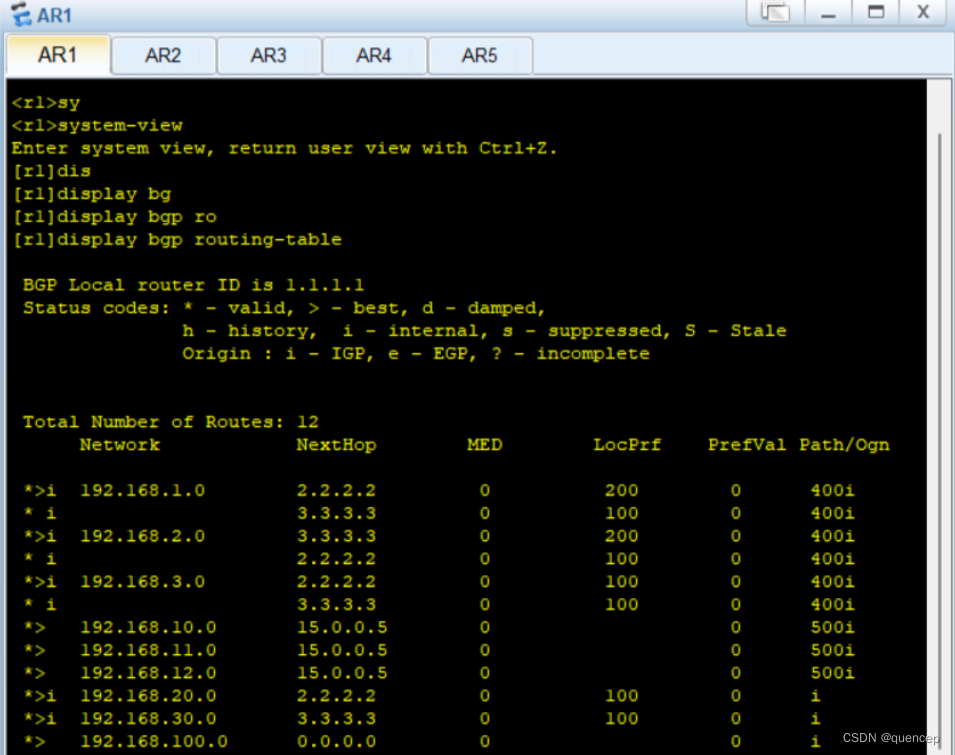Click the Network column header
This screenshot has width=955, height=755.
[x=120, y=444]
